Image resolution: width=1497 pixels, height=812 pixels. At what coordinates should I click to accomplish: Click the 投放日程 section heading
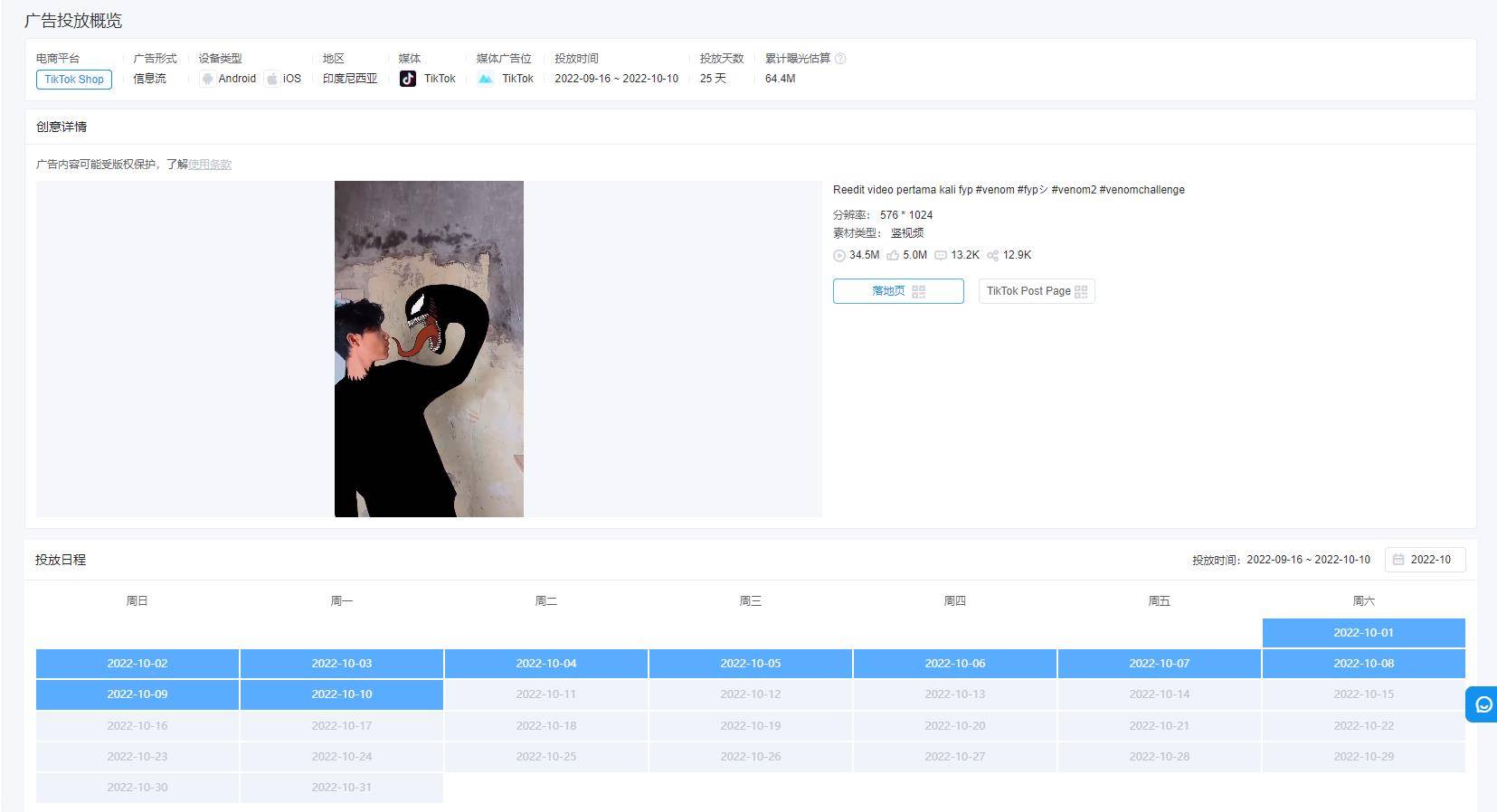(61, 560)
